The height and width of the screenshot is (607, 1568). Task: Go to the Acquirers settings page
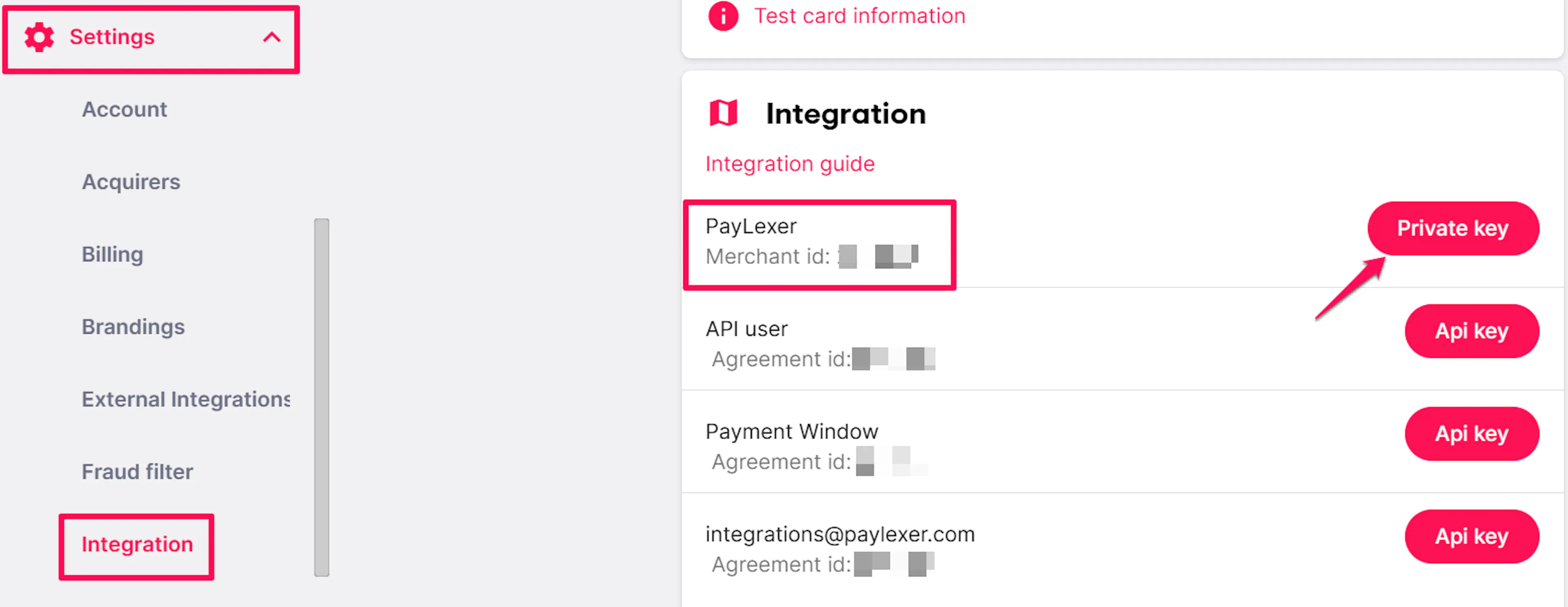pos(131,182)
